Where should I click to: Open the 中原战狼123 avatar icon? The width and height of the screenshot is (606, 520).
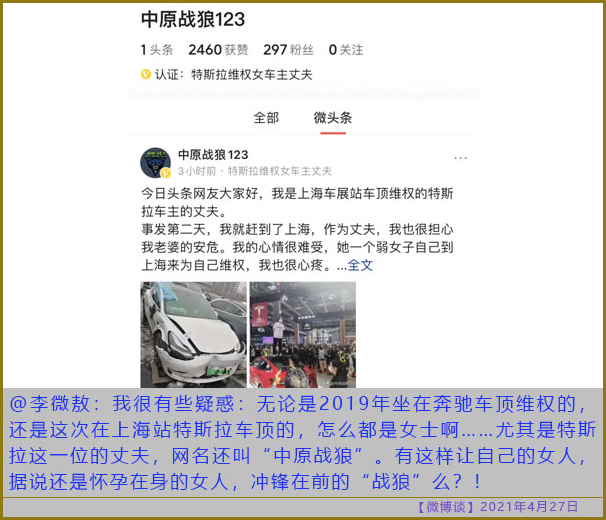[155, 162]
